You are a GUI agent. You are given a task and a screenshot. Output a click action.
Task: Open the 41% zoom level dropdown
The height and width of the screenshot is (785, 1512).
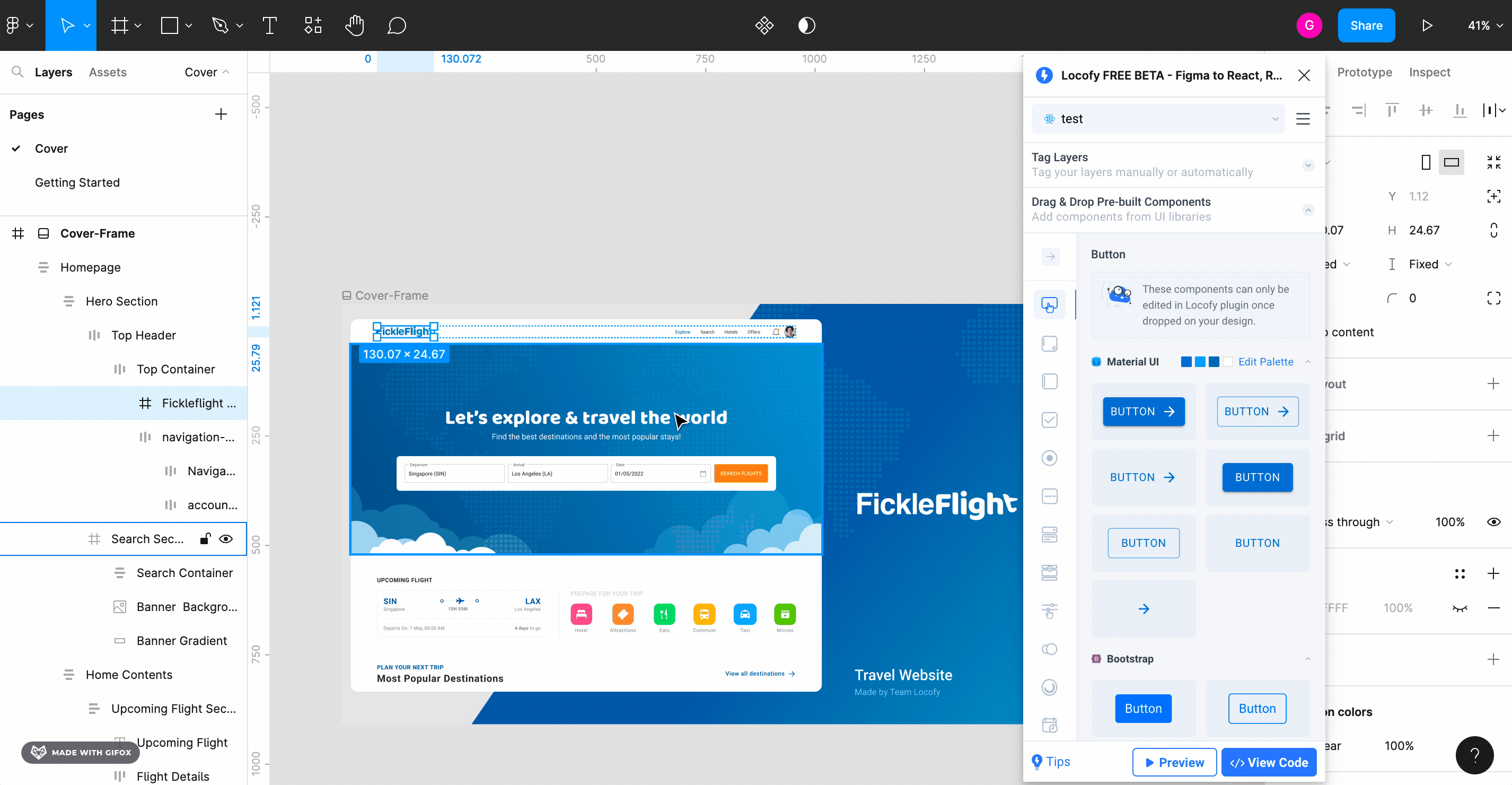click(x=1484, y=25)
